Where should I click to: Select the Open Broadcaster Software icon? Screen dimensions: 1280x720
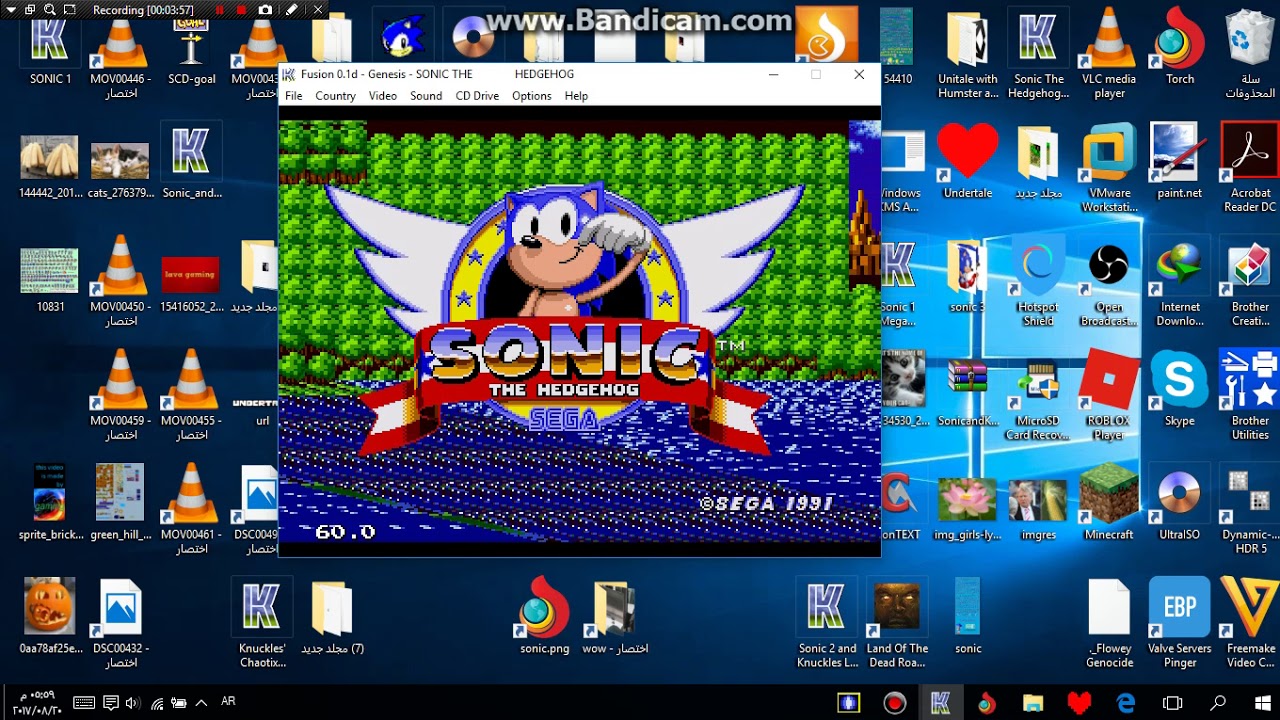(x=1109, y=282)
